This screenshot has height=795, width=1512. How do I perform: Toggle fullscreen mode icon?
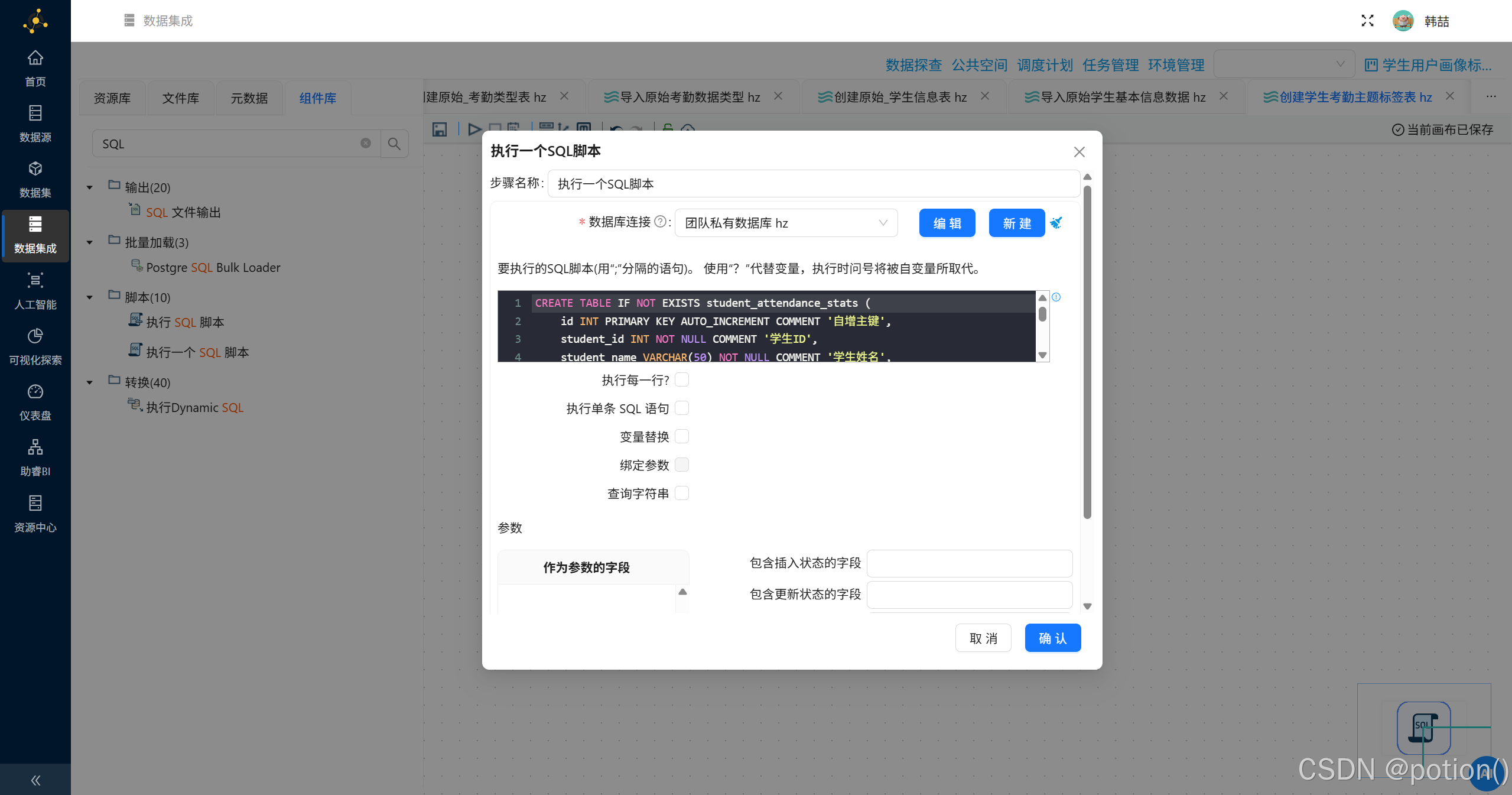(x=1367, y=21)
